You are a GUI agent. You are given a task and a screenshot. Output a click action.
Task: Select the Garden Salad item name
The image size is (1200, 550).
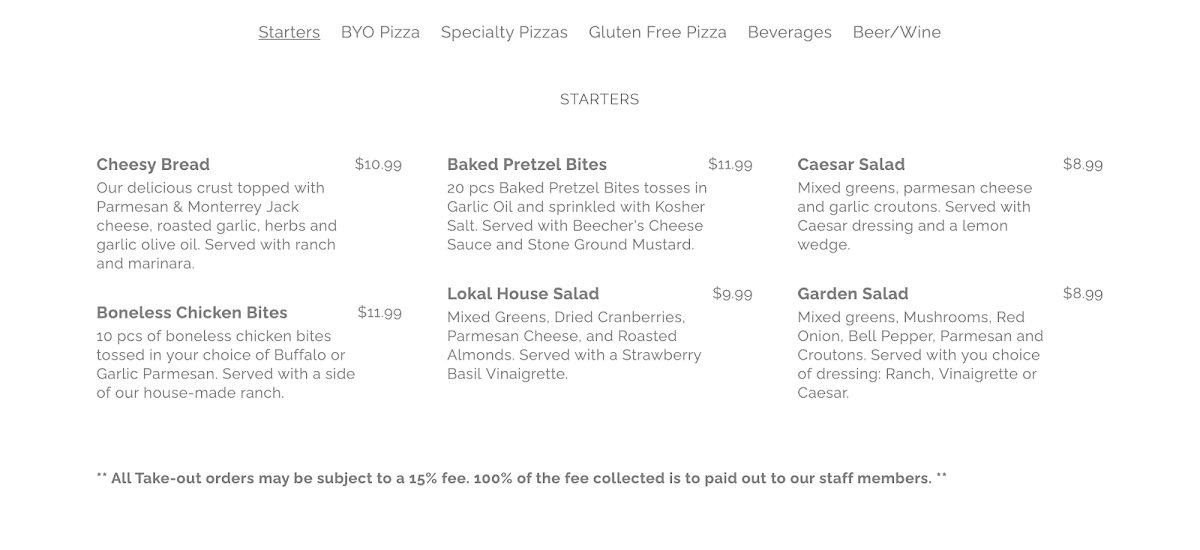(x=853, y=294)
